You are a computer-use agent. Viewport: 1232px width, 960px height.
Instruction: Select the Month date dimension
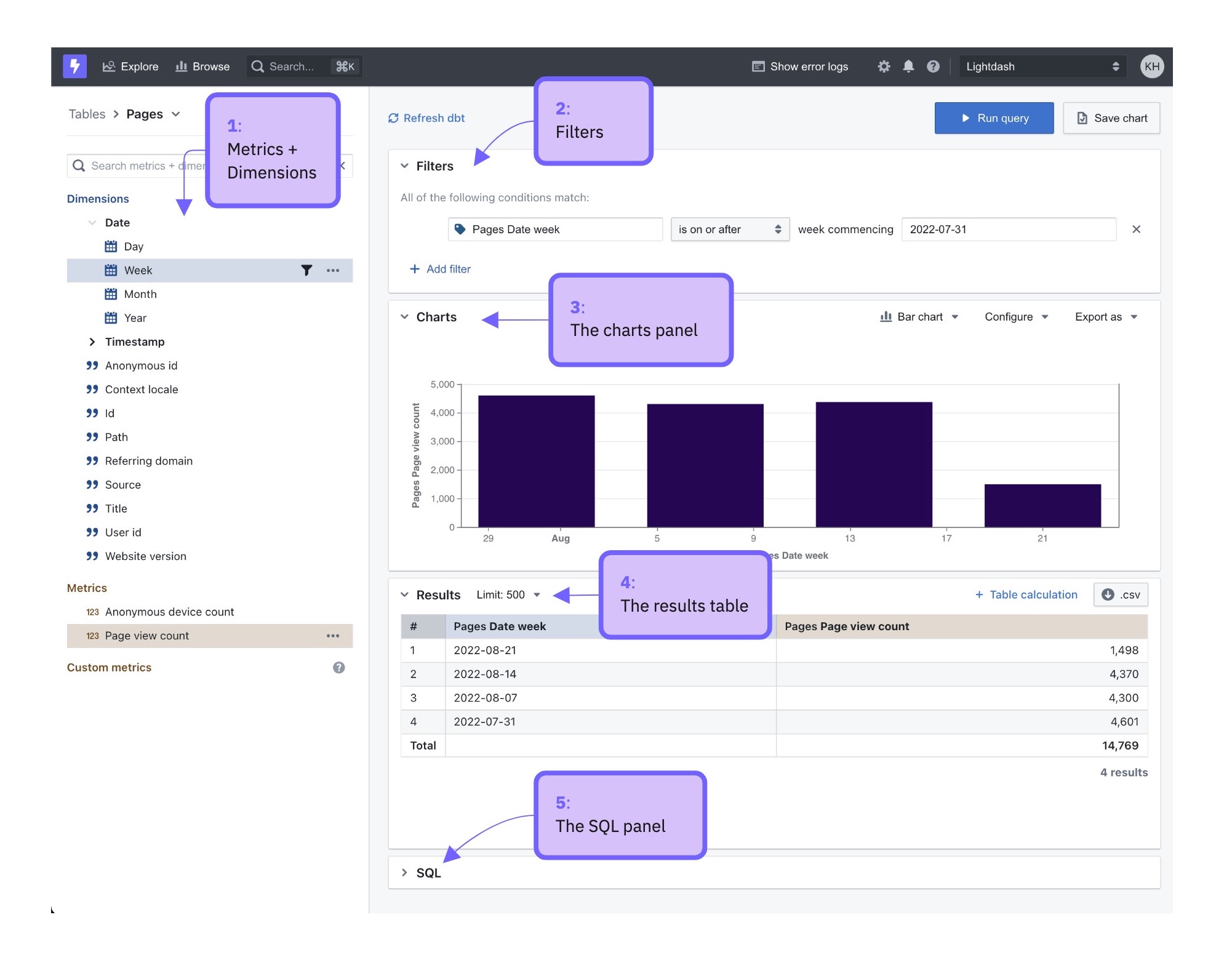[210, 294]
